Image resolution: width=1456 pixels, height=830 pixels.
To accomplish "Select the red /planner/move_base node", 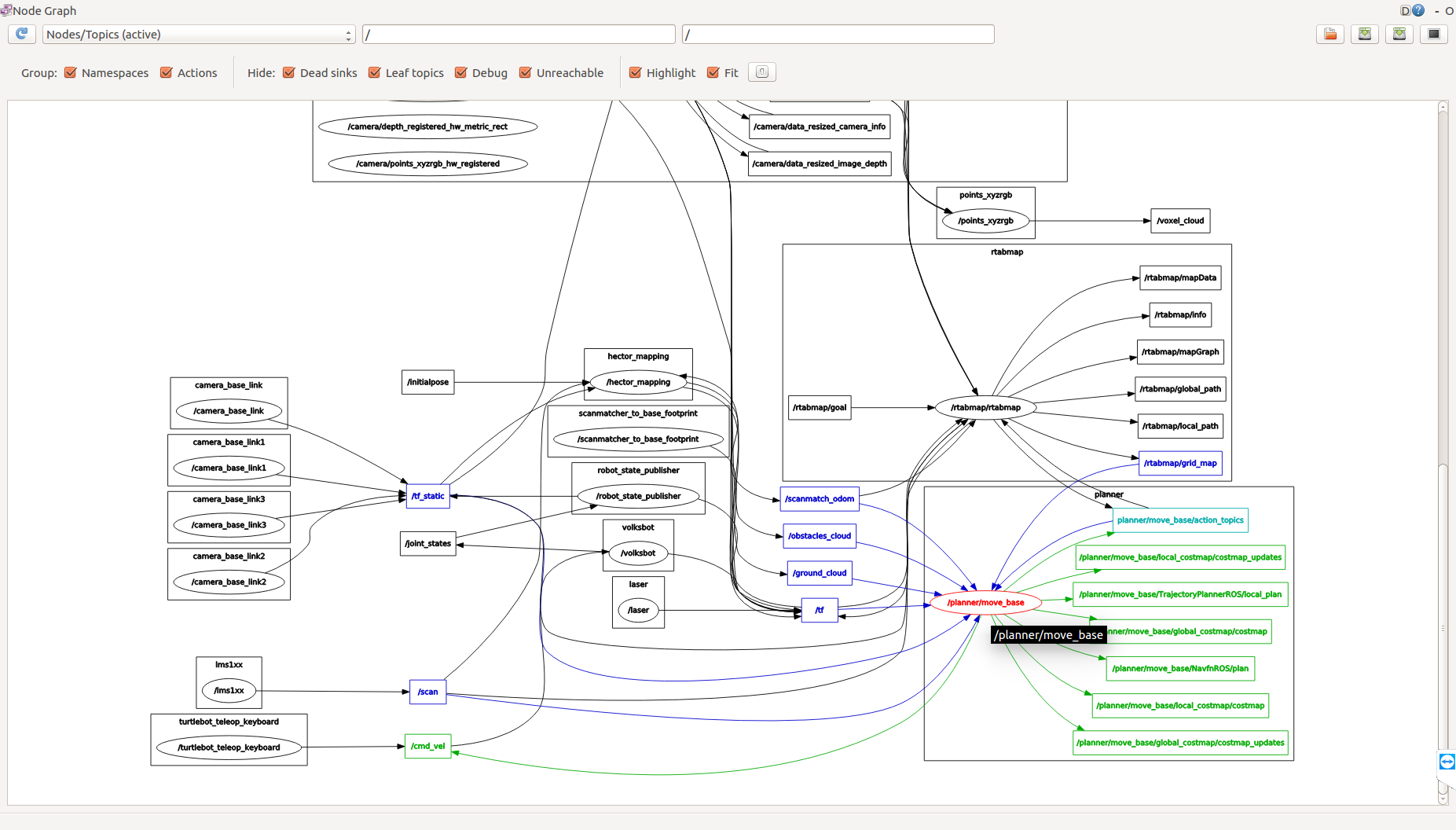I will coord(985,603).
